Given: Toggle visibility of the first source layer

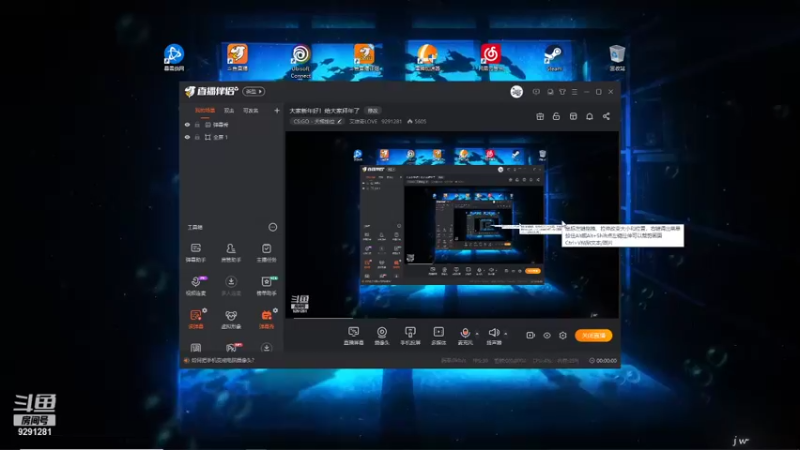Looking at the screenshot, I should 187,124.
